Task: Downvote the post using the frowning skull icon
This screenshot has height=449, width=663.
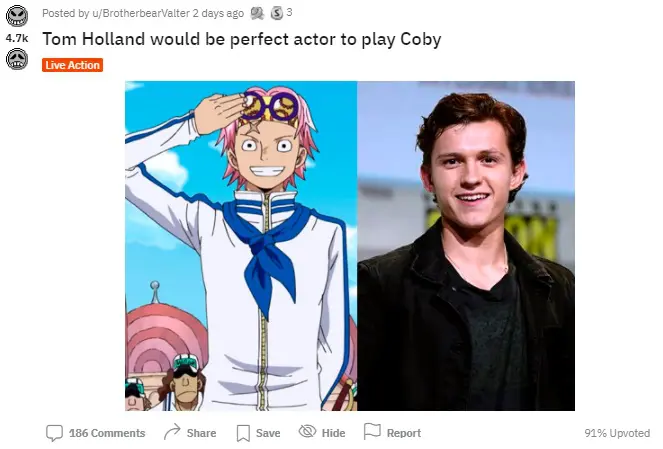Action: click(x=17, y=59)
